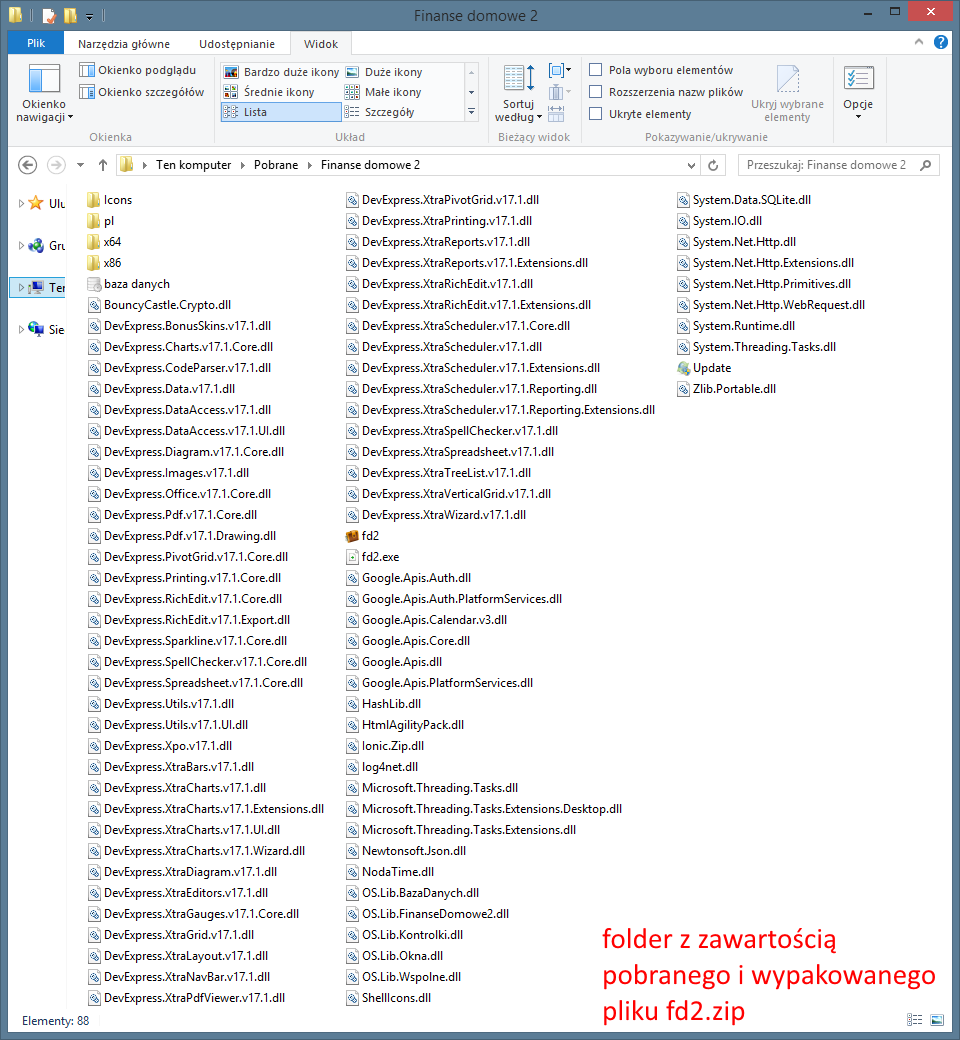Click the refresh icon in address bar
This screenshot has width=960, height=1040.
pyautogui.click(x=714, y=165)
